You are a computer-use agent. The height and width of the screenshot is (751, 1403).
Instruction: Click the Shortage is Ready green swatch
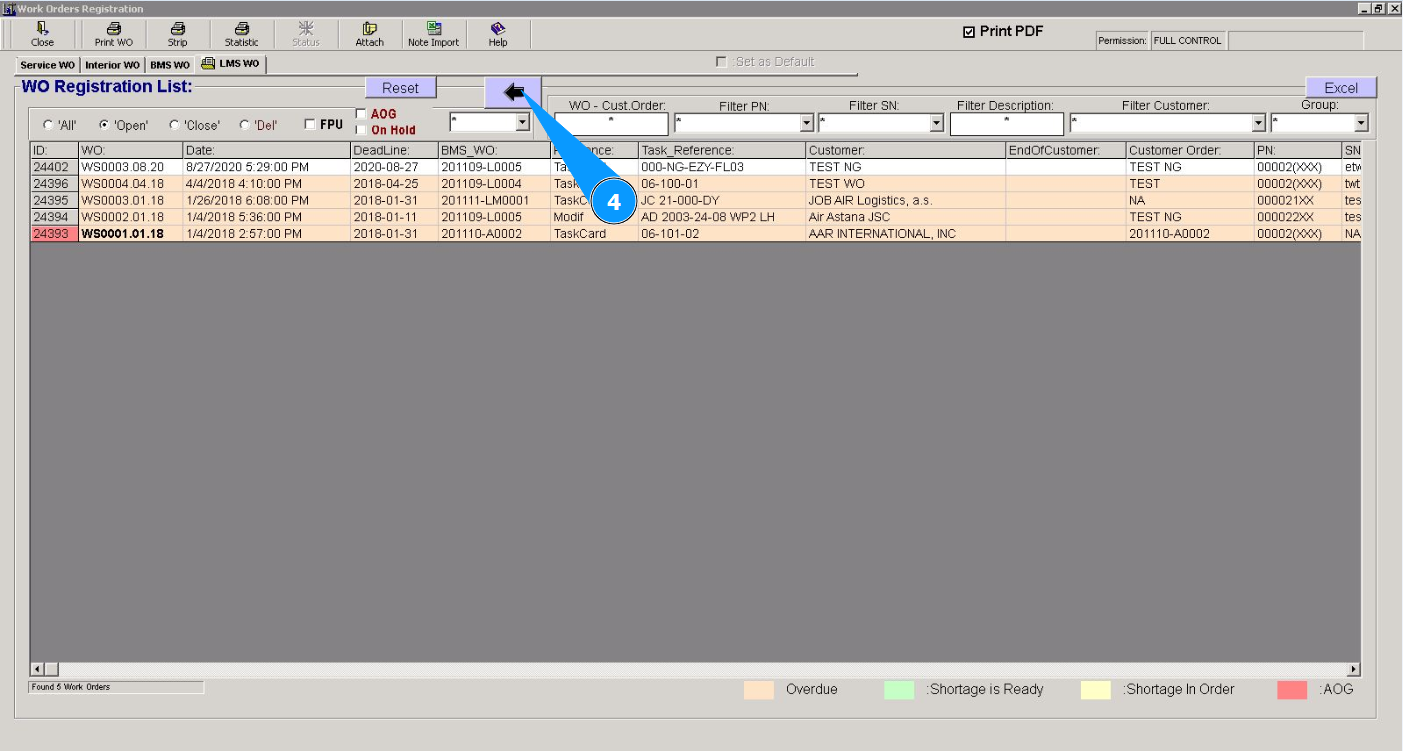click(899, 690)
